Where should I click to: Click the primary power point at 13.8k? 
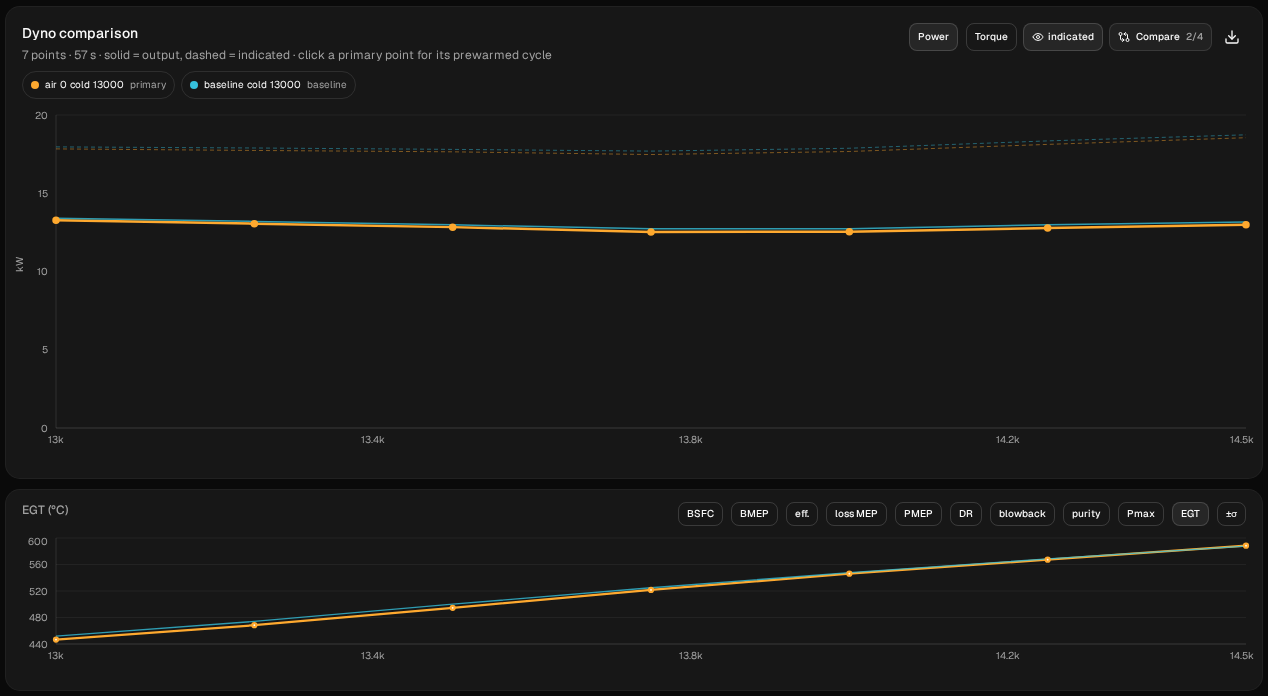point(651,232)
